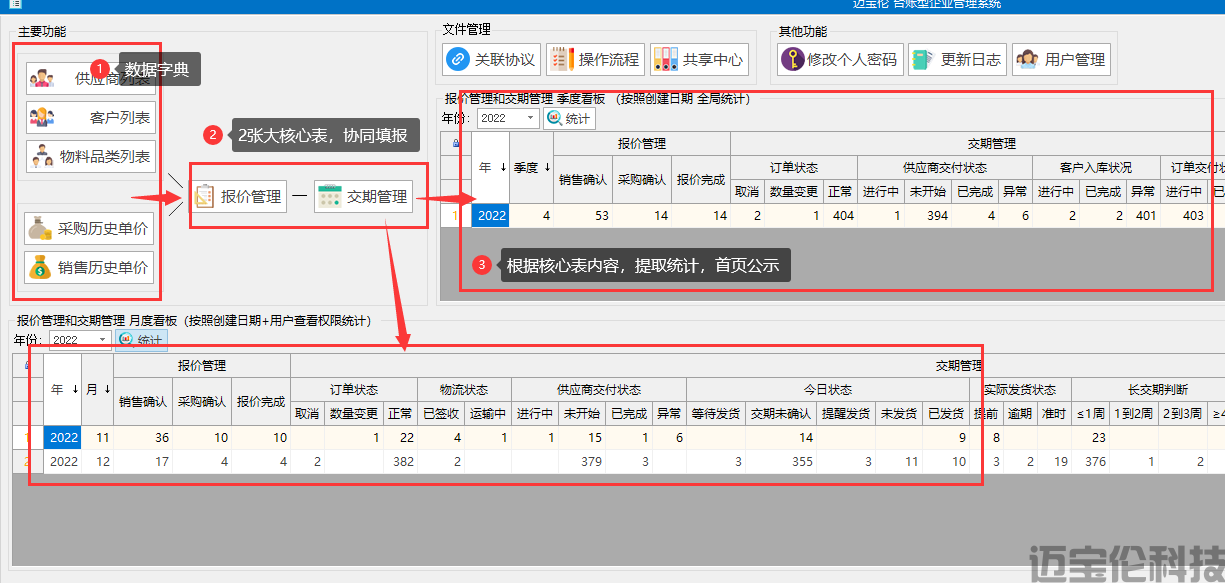The image size is (1225, 583).
Task: Open the 客户列表 customer list icon
Action: (42, 118)
